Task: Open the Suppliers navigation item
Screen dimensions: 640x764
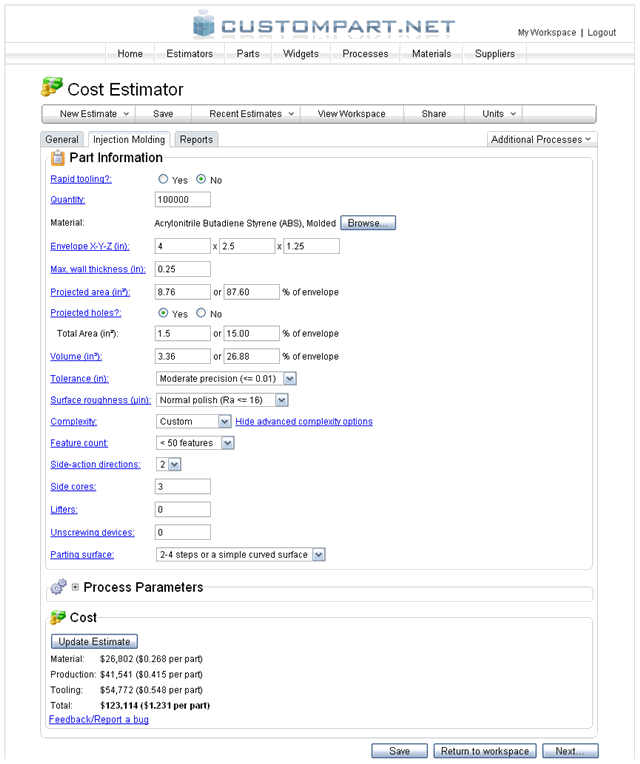Action: [495, 54]
